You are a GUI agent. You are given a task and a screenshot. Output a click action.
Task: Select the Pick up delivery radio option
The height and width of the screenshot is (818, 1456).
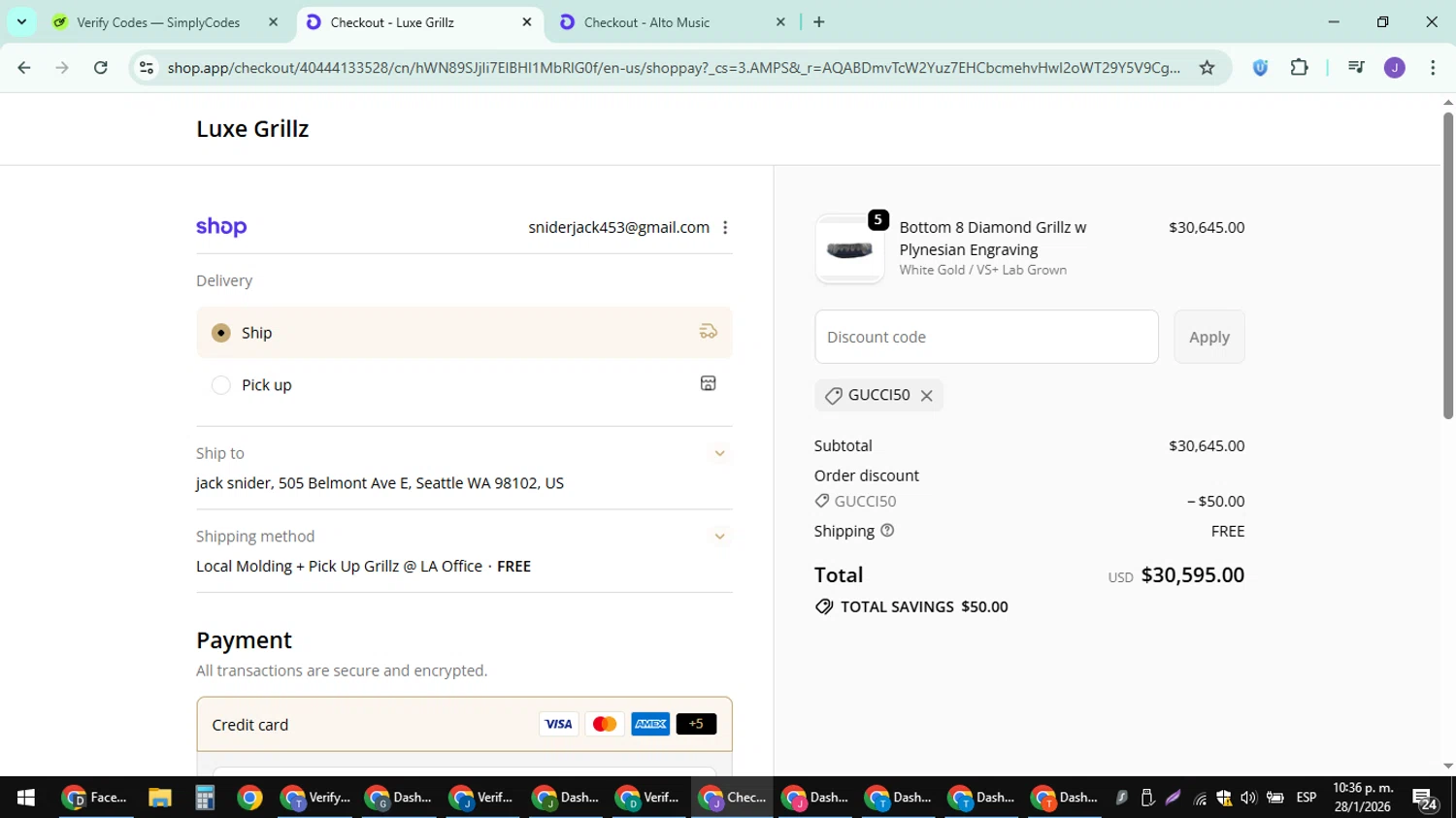point(221,385)
